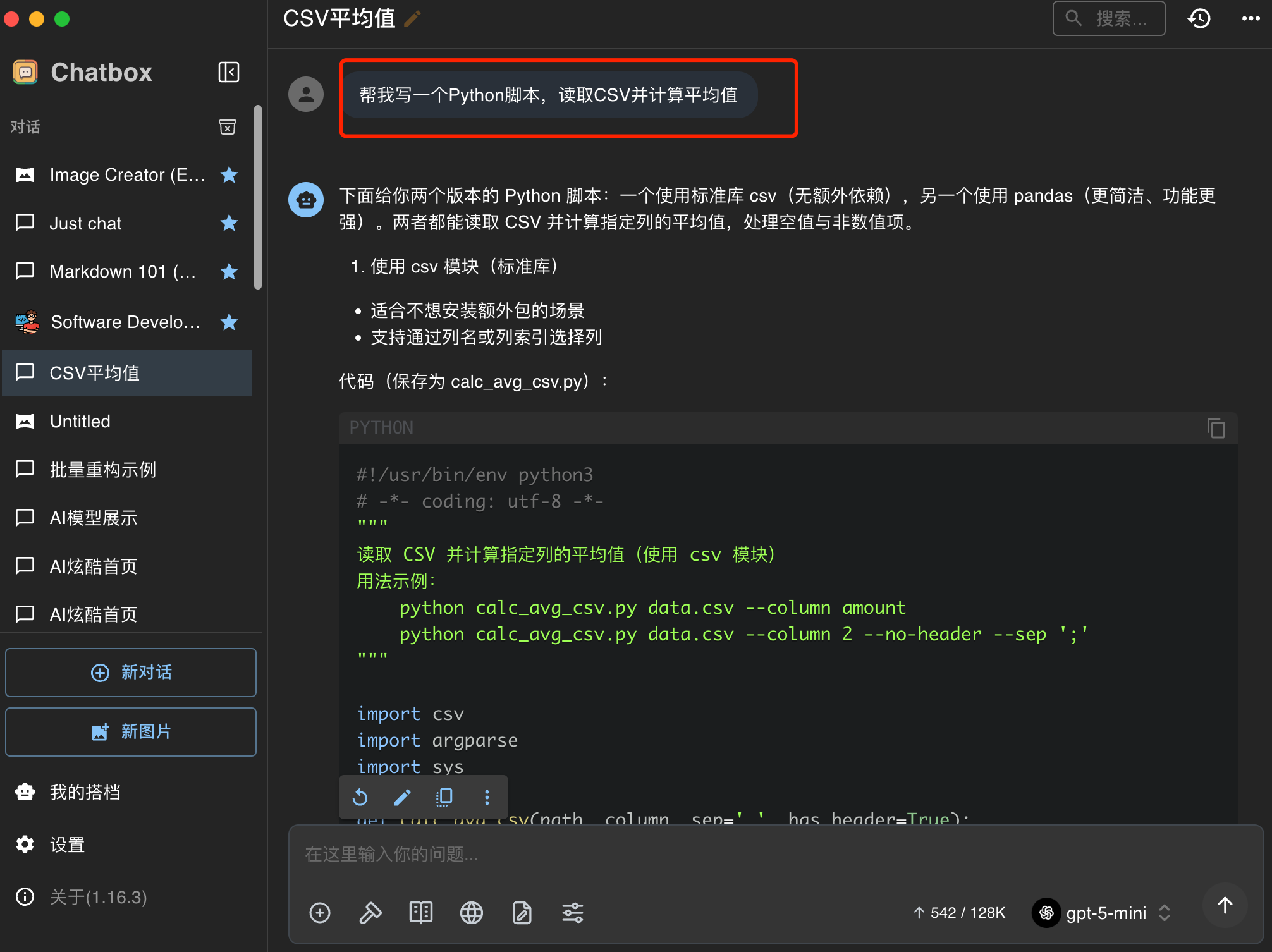Open the Just chat conversation
The image size is (1272, 952).
[x=127, y=223]
